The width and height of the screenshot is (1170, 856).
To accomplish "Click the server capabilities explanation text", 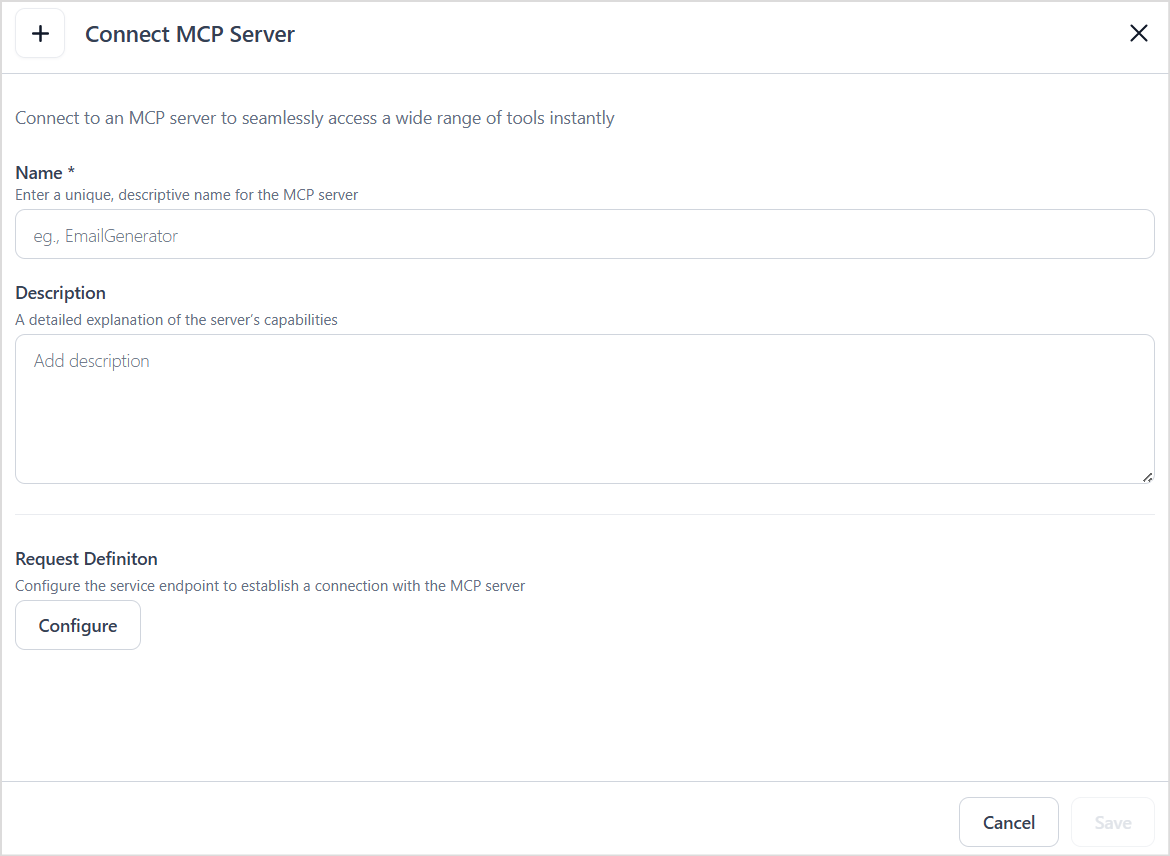I will pyautogui.click(x=176, y=319).
